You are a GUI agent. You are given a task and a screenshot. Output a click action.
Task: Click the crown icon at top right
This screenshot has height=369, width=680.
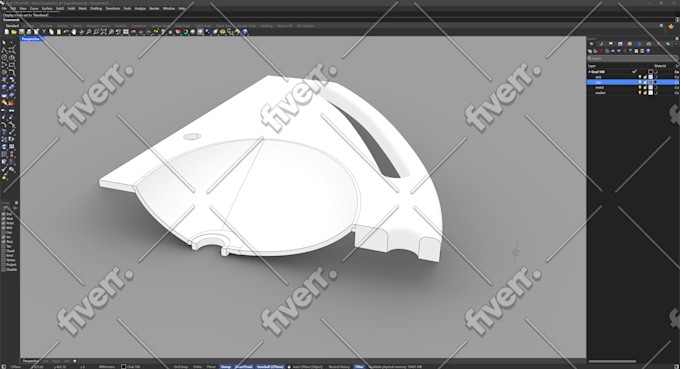coord(671,26)
